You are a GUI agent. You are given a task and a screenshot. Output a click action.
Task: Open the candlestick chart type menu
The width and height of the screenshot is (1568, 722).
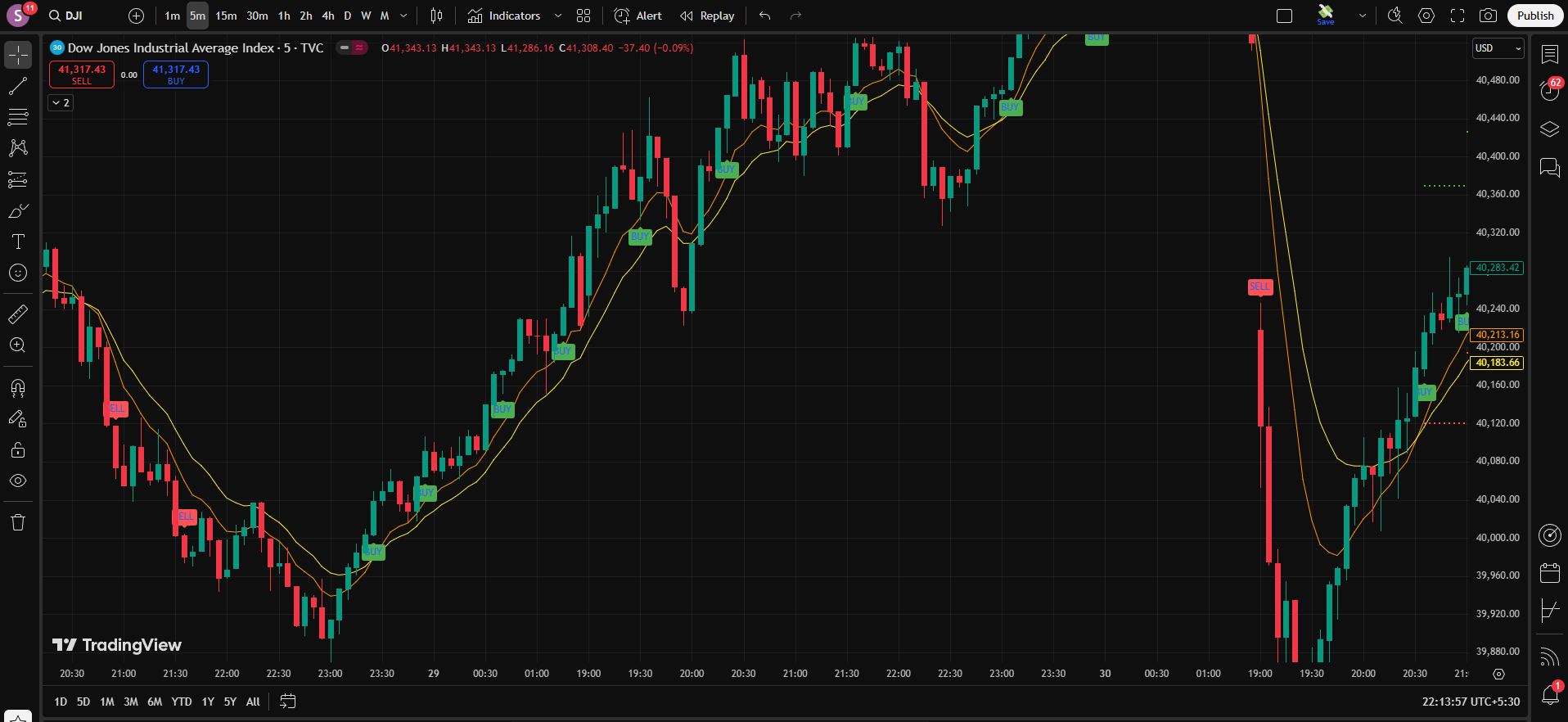[437, 16]
